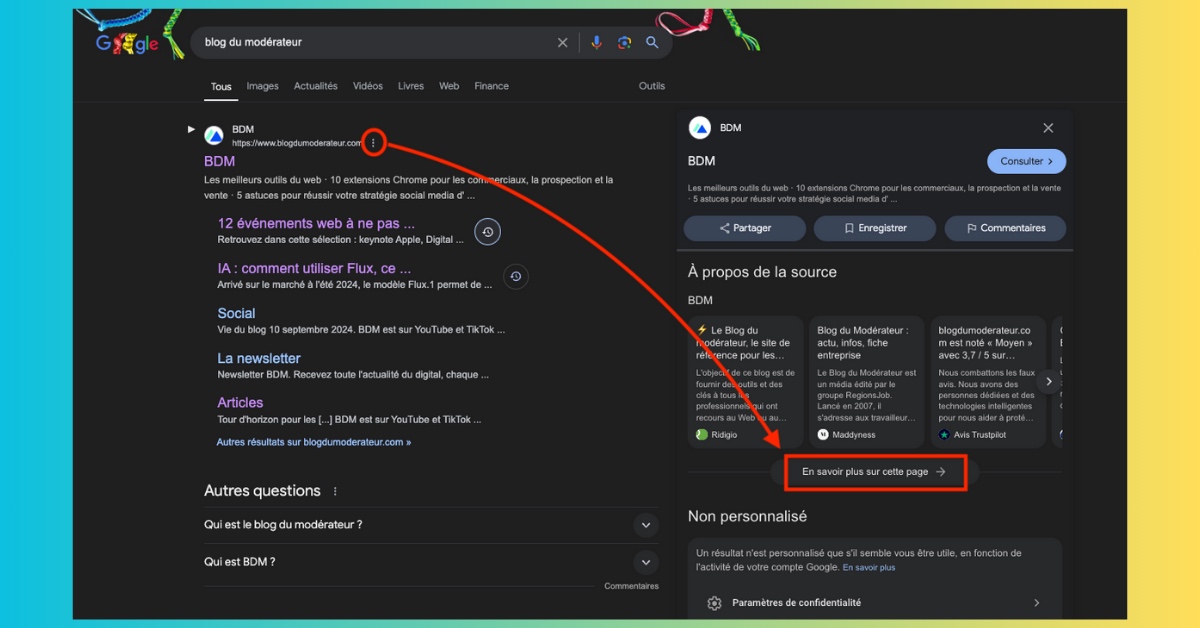1200x628 pixels.
Task: Switch to the Images tab
Action: (262, 86)
